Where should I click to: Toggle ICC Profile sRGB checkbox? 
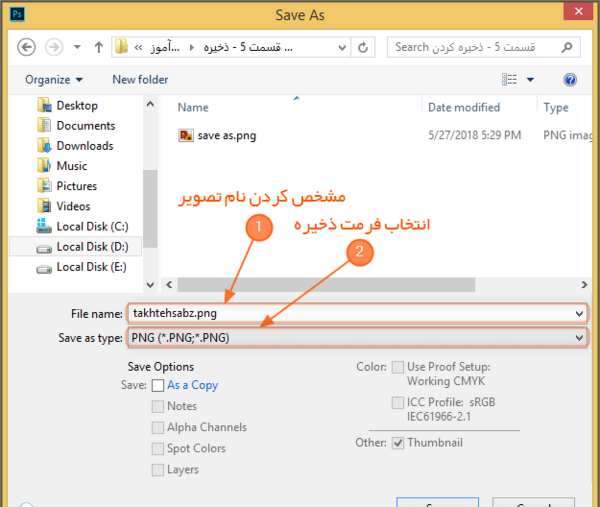398,402
